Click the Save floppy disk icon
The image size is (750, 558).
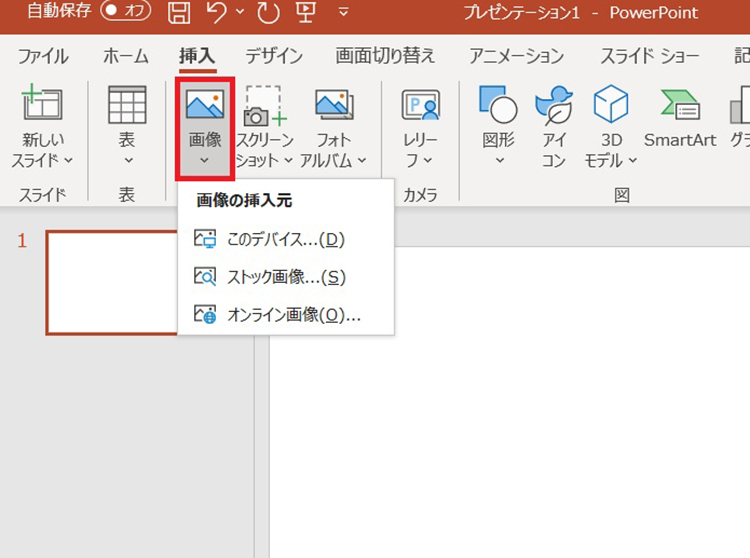179,12
